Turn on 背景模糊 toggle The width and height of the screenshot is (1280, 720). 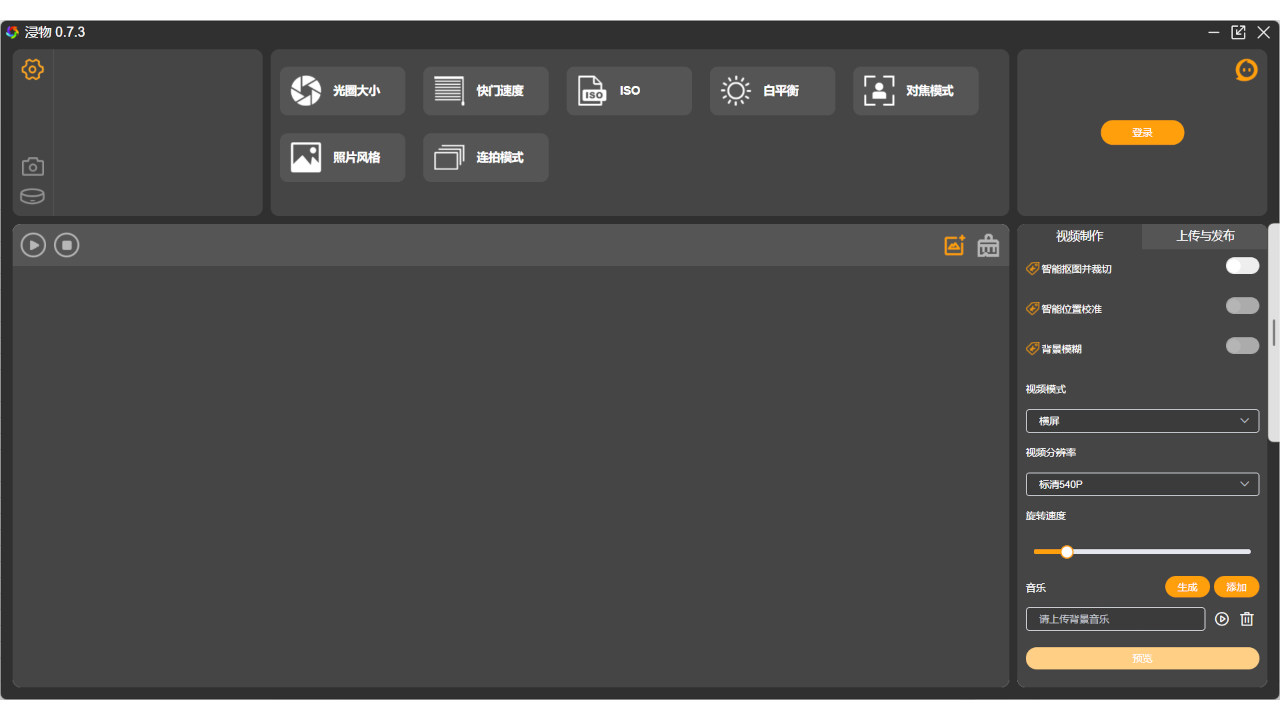(x=1242, y=346)
